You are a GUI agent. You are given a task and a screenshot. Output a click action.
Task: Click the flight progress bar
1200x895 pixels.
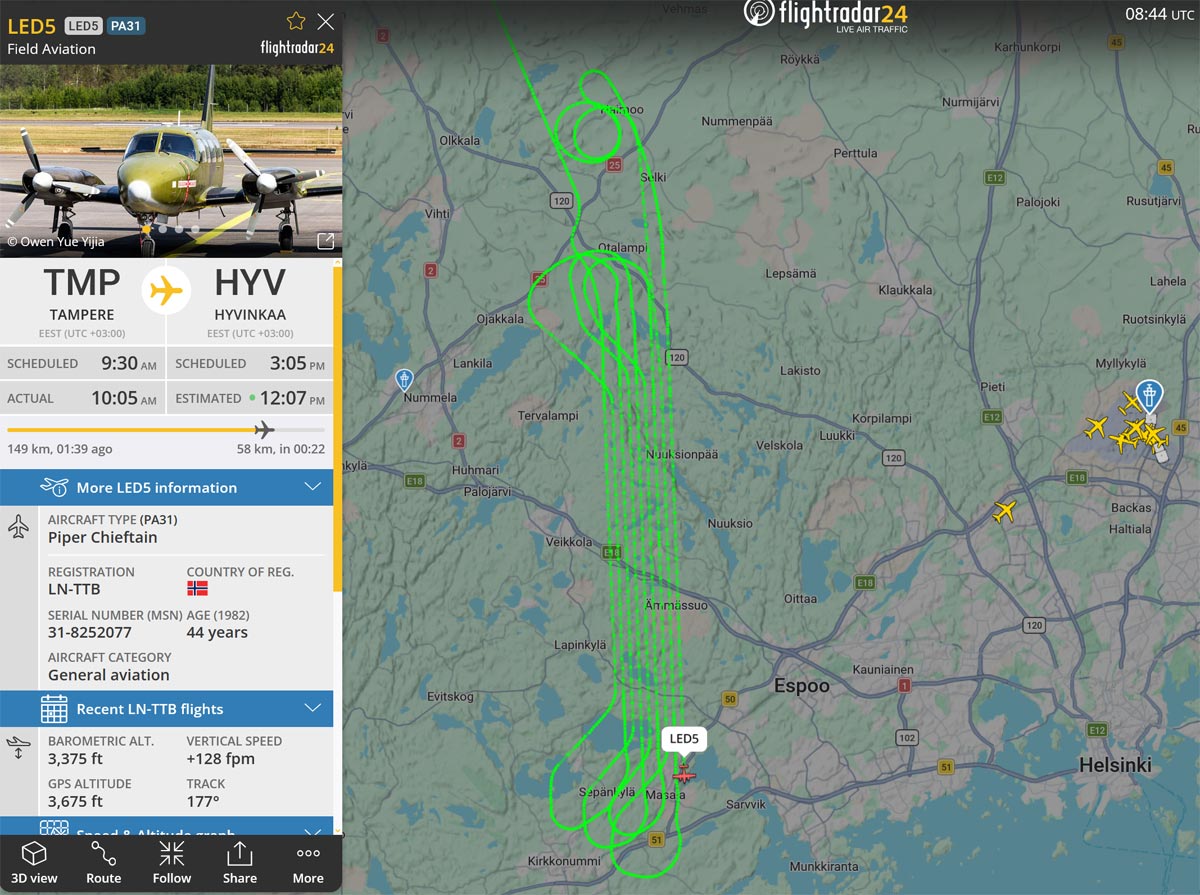tap(166, 430)
